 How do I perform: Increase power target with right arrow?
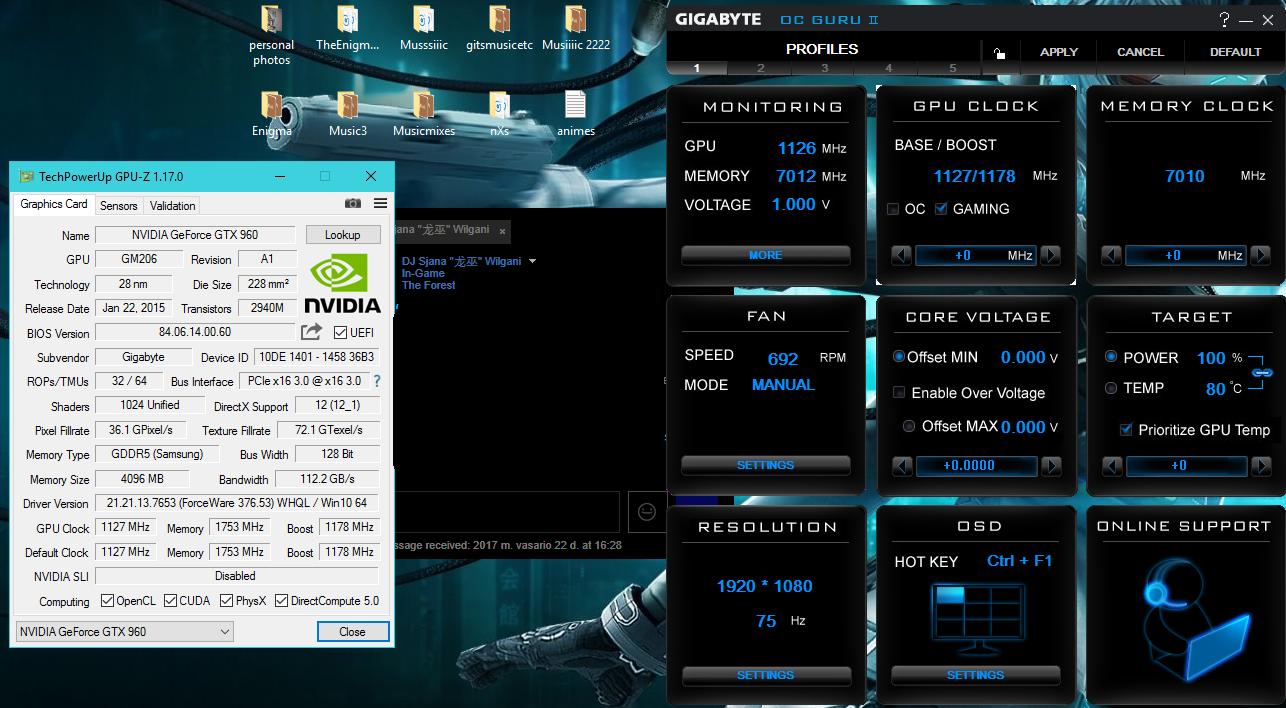tap(1260, 465)
